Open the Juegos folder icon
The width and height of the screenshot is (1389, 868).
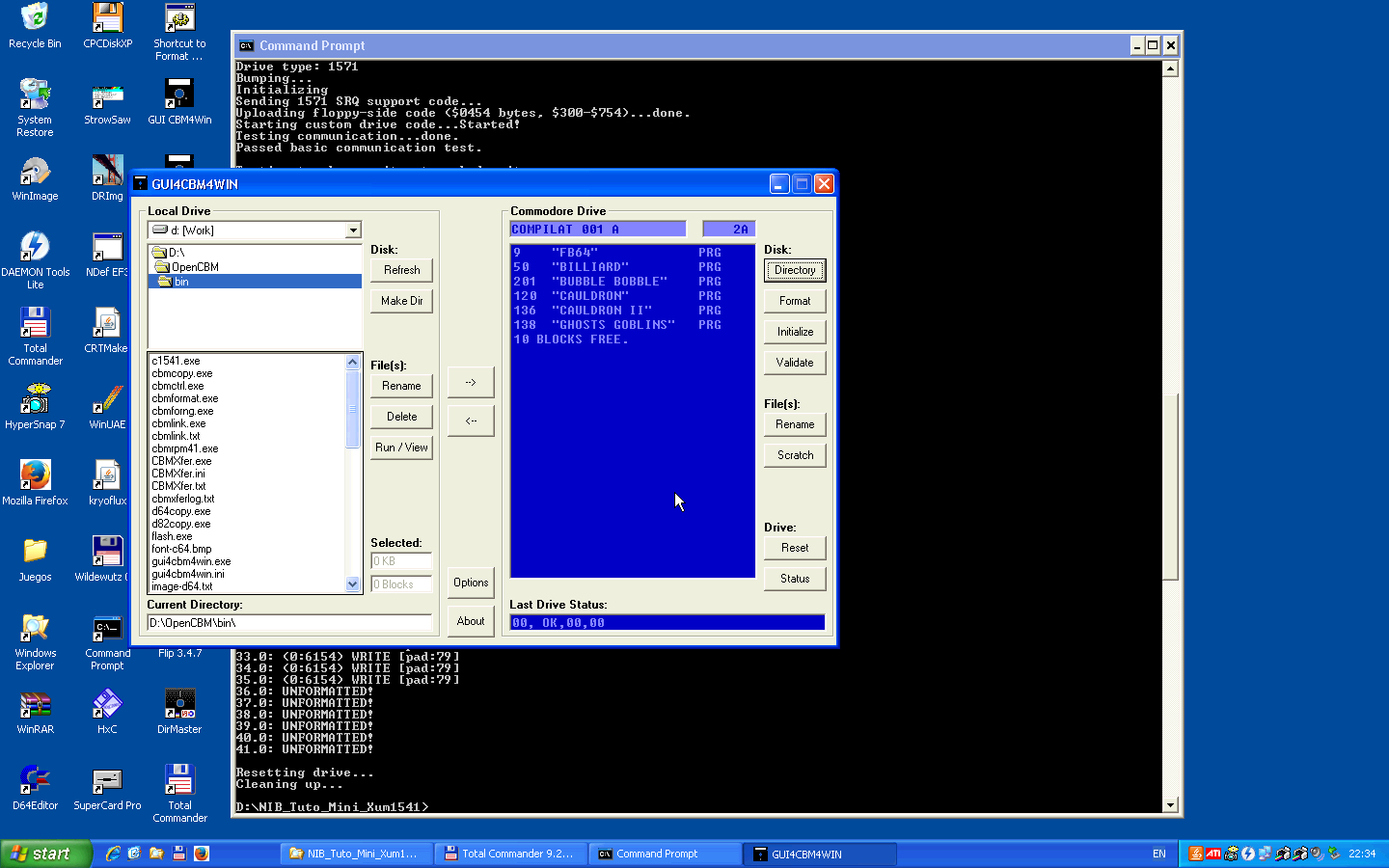pos(35,559)
